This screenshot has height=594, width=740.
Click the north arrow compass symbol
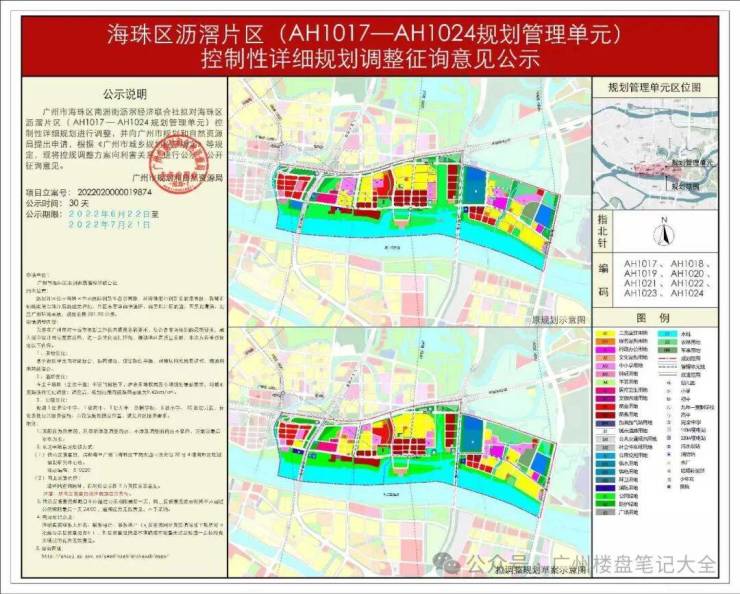pos(664,232)
